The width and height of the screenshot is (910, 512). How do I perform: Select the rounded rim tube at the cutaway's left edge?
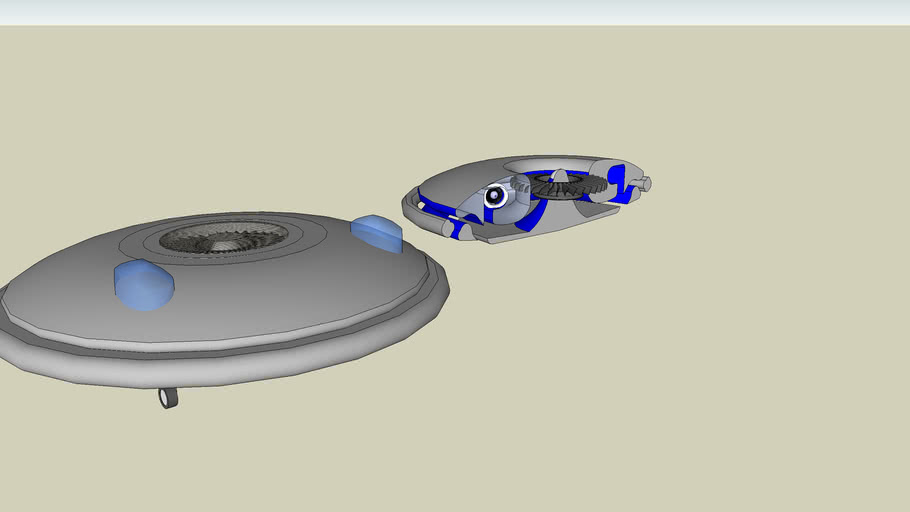pyautogui.click(x=410, y=207)
